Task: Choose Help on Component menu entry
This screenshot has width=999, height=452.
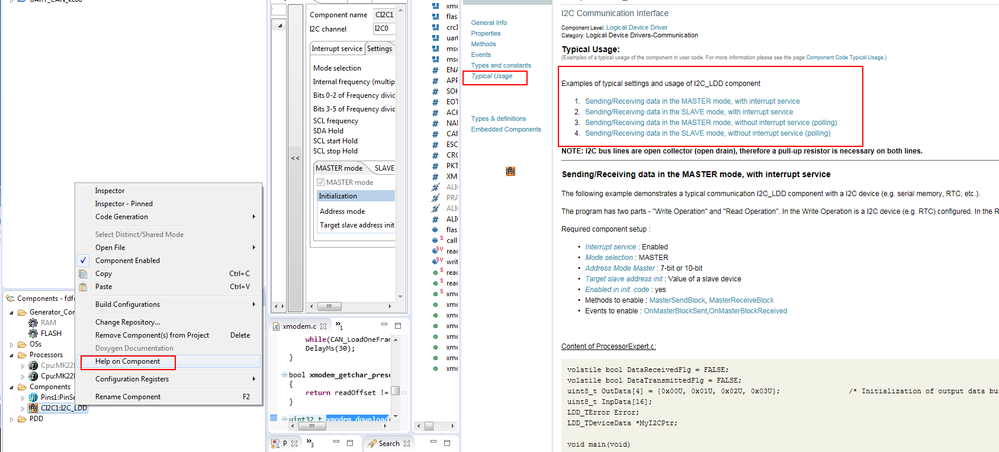Action: (x=168, y=361)
